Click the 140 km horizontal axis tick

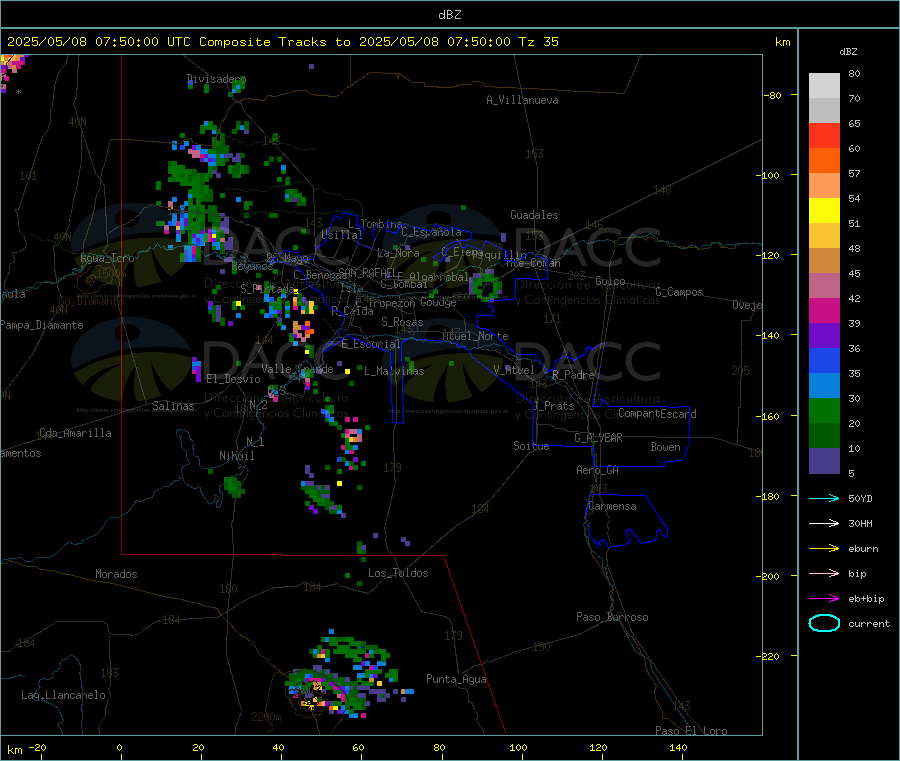[678, 748]
